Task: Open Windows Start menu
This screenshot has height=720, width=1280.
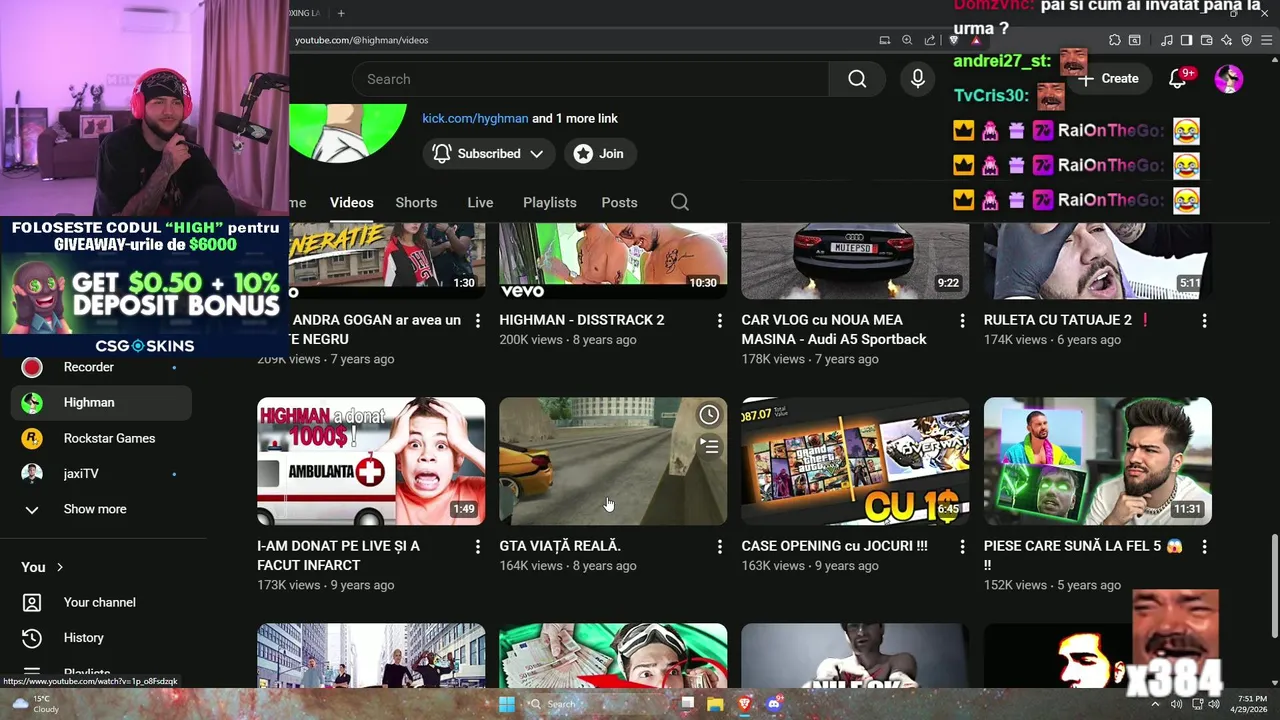Action: [507, 704]
